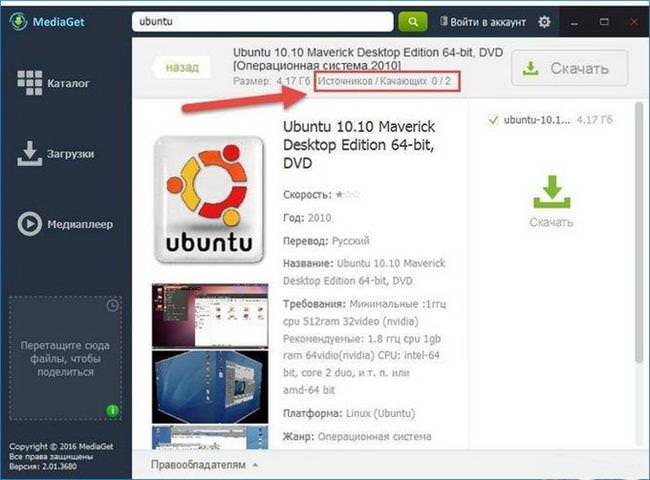650x480 pixels.
Task: Open the Ubuntu logo cover image
Action: 209,200
